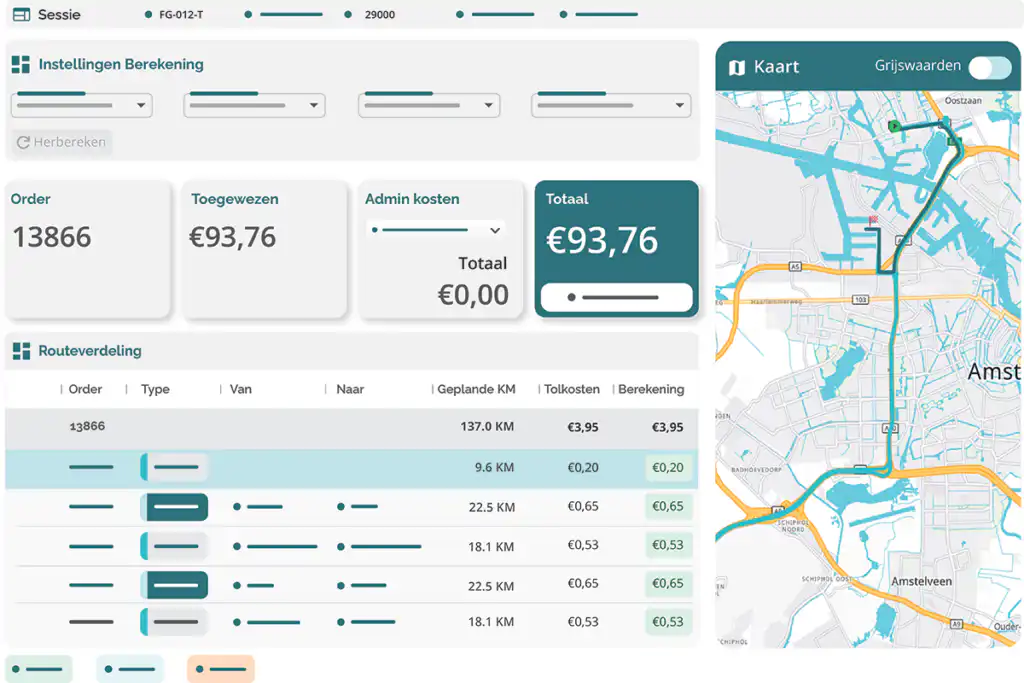The height and width of the screenshot is (683, 1024).
Task: Click the Sessie panel icon
Action: coord(22,14)
